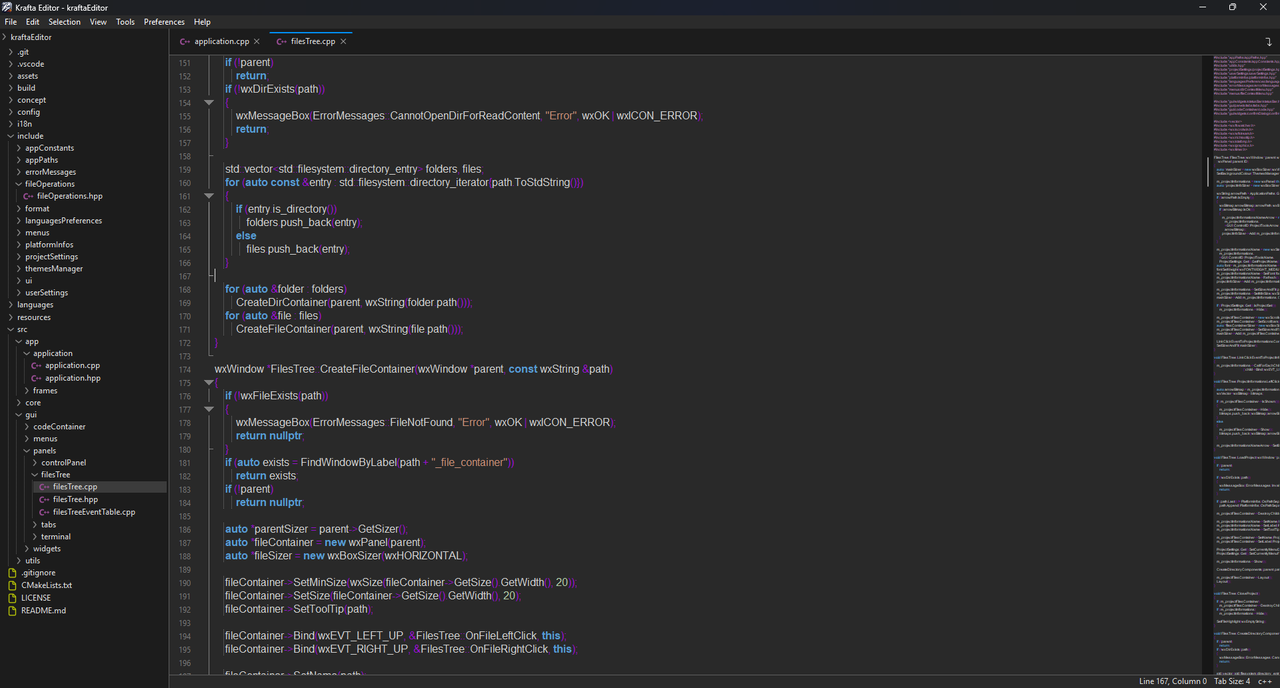The width and height of the screenshot is (1280, 688).
Task: Open the codeContainer folder
Action: pos(59,426)
